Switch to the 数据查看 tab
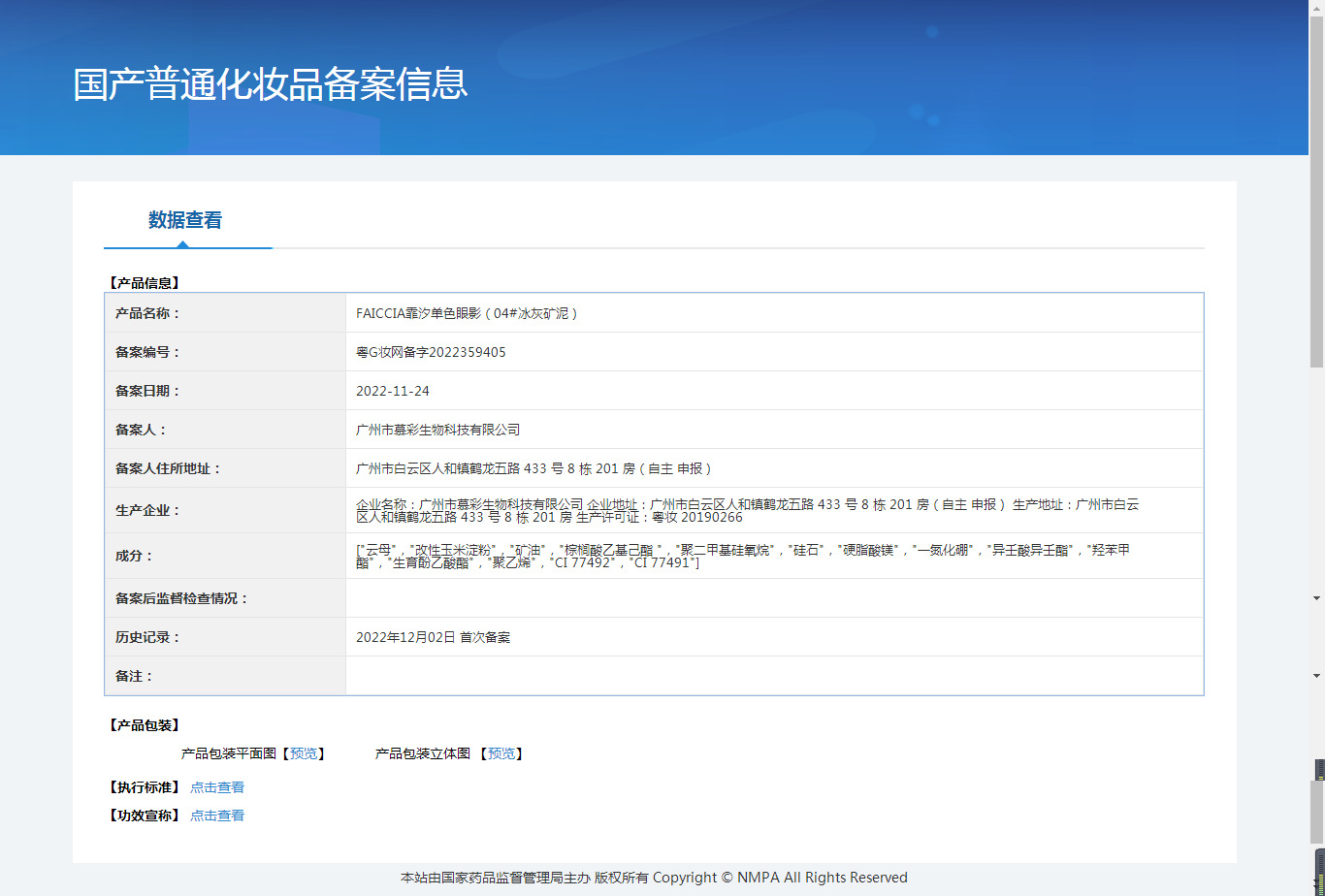This screenshot has width=1325, height=896. [x=185, y=220]
